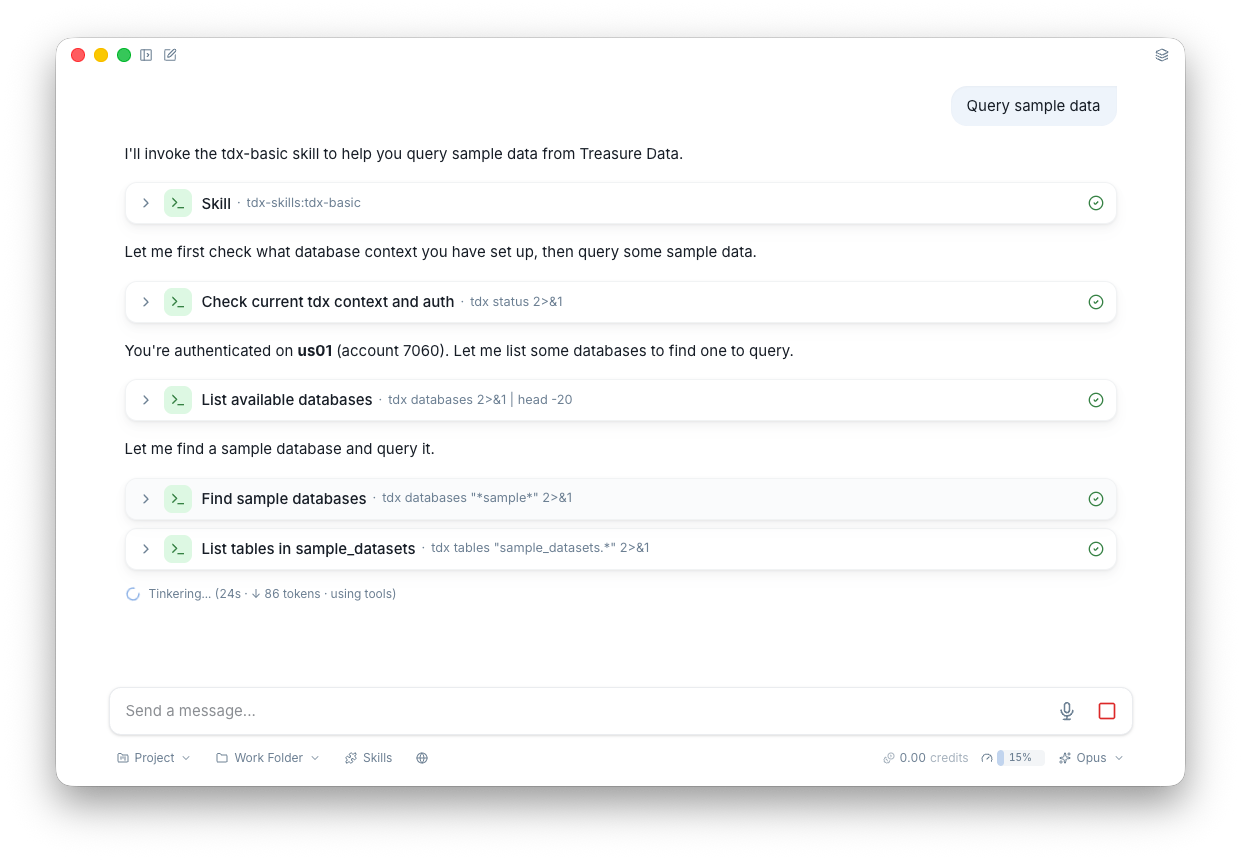
Task: Click the microphone icon for voice input
Action: pyautogui.click(x=1066, y=710)
